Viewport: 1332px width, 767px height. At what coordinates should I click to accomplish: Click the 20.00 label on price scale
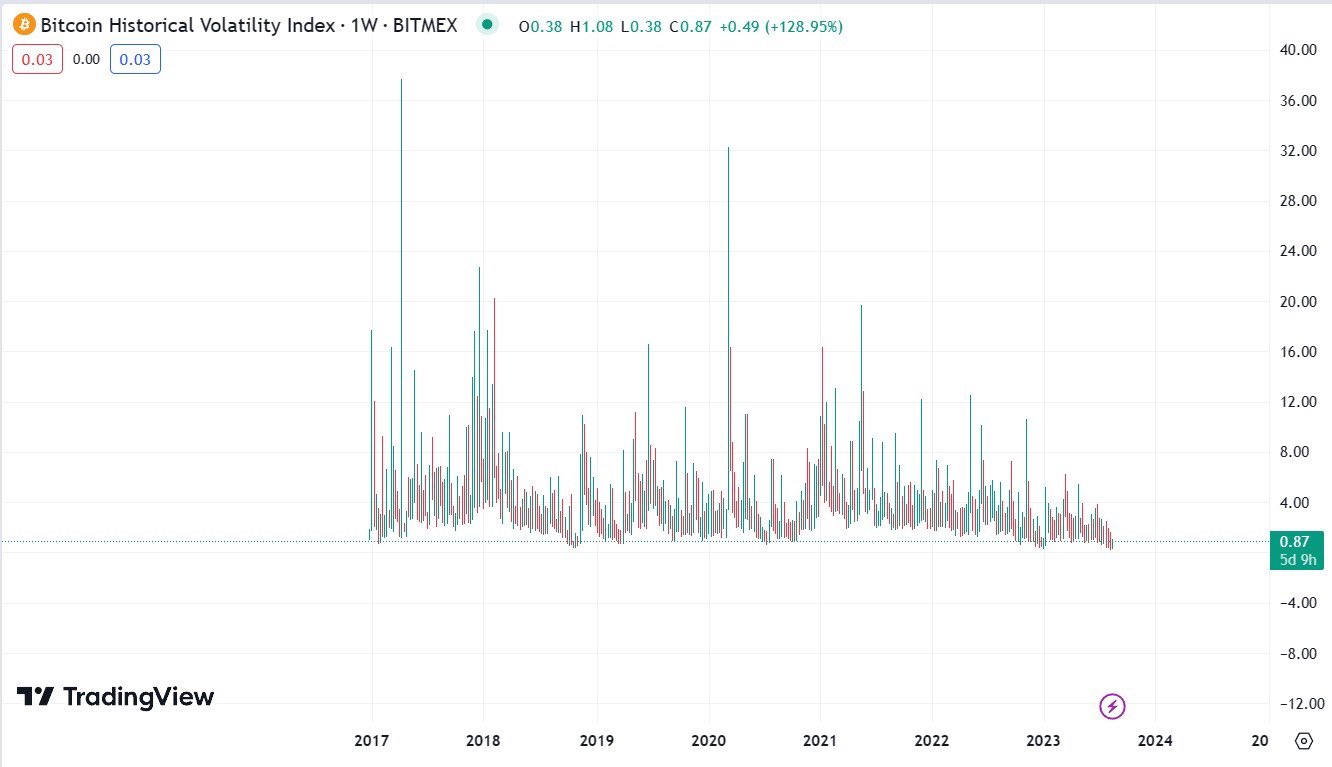[1298, 301]
